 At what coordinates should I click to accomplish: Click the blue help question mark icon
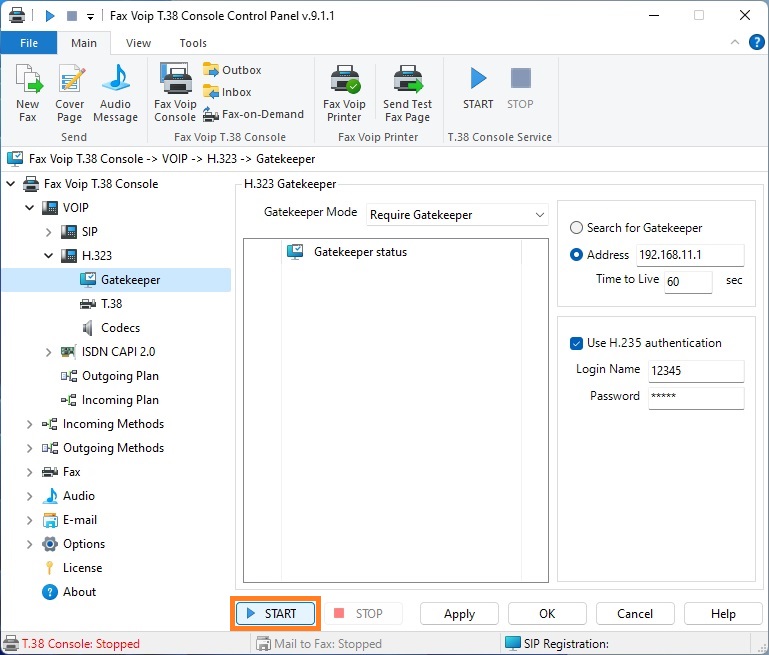[757, 43]
